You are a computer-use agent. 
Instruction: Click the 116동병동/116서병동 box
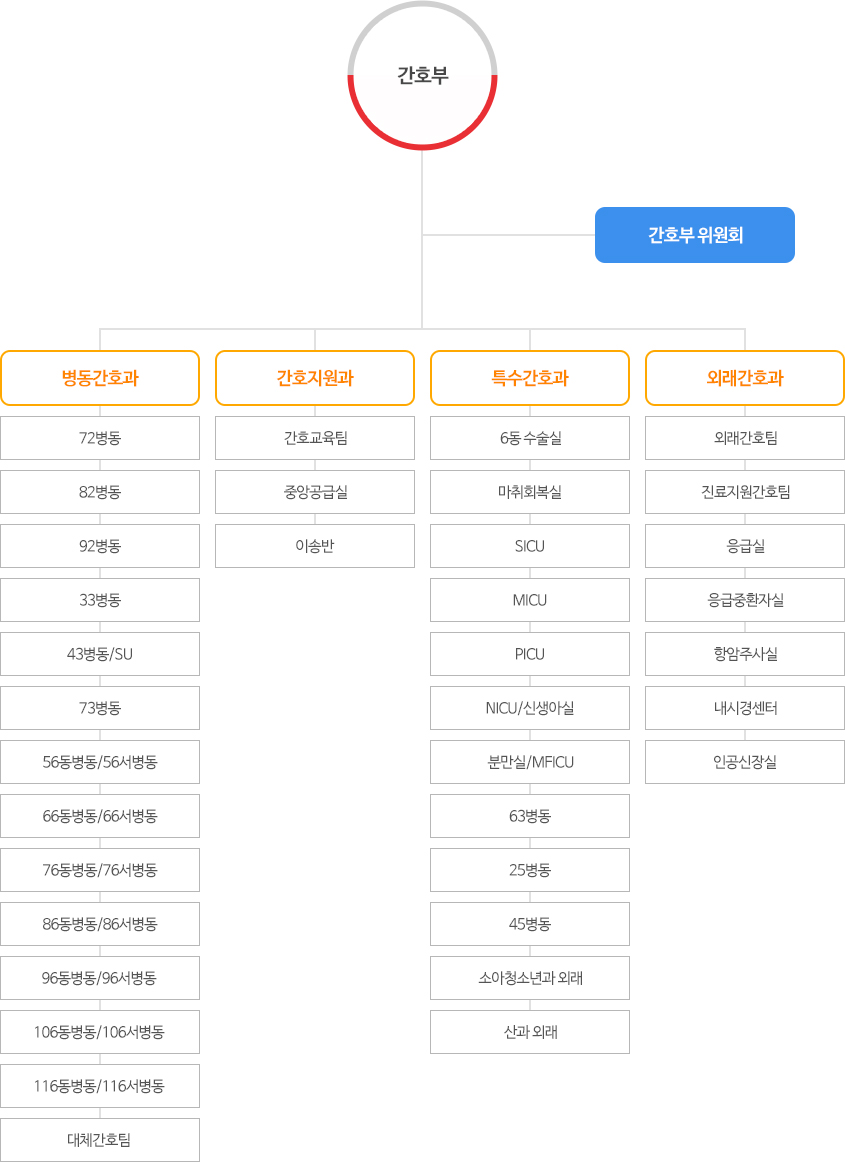(x=100, y=1086)
